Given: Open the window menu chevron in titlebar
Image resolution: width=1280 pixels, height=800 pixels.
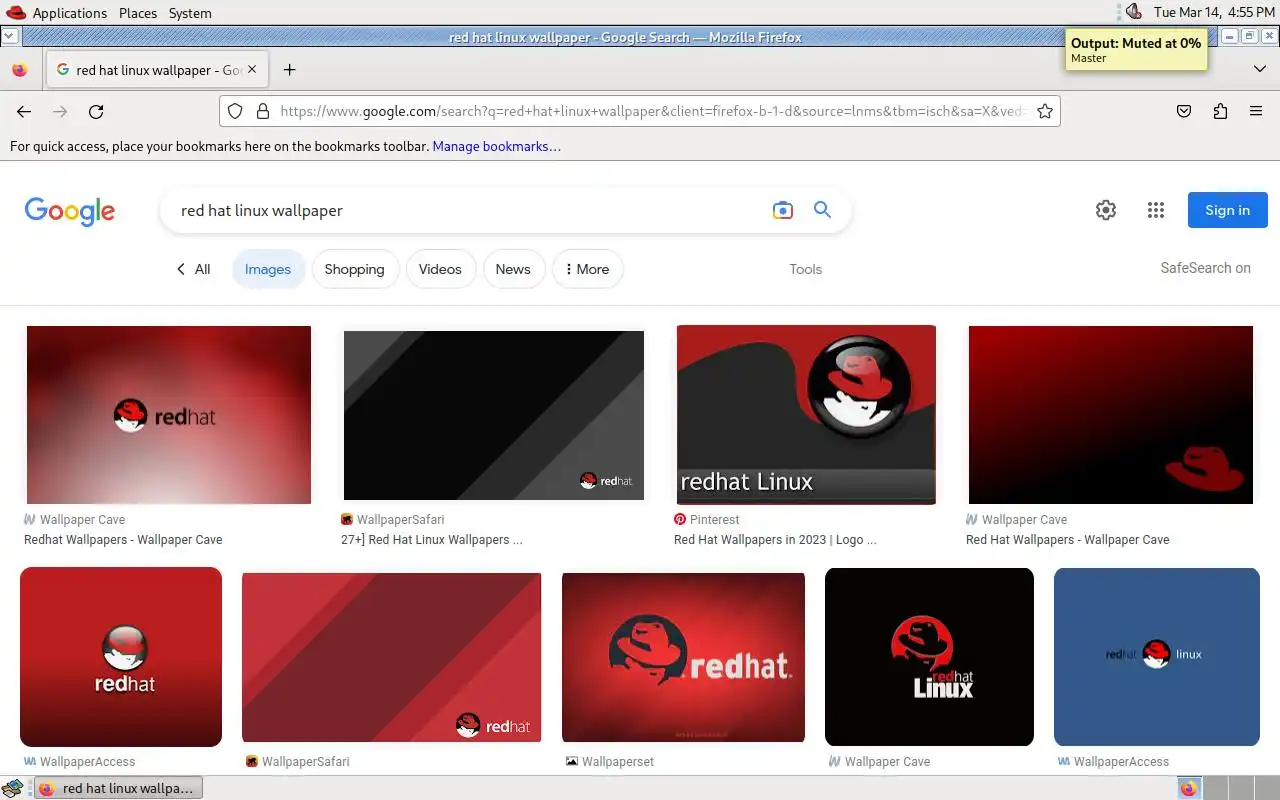Looking at the screenshot, I should pos(9,36).
